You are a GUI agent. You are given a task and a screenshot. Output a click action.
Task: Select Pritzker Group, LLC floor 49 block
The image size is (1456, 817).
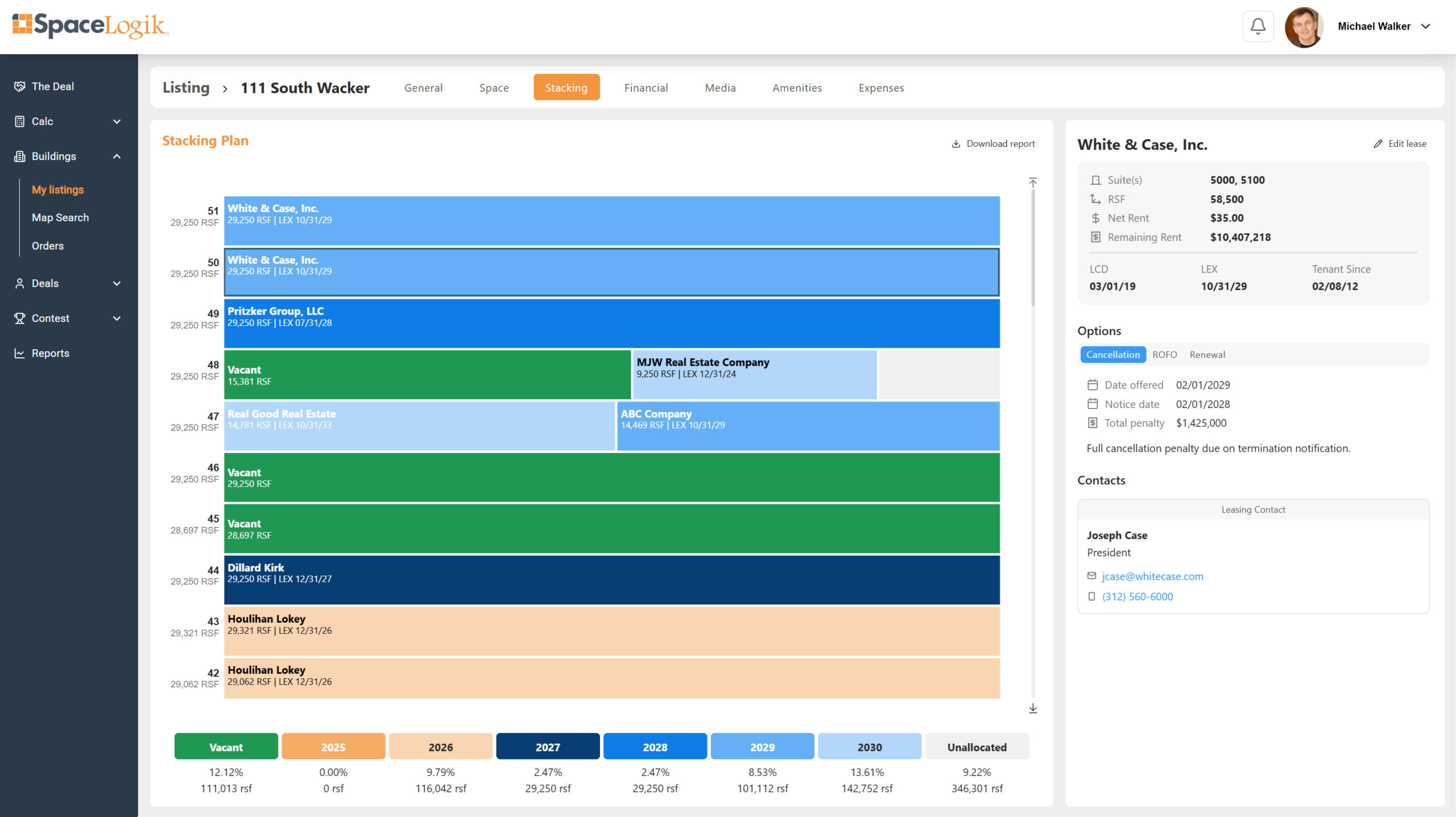pos(611,323)
